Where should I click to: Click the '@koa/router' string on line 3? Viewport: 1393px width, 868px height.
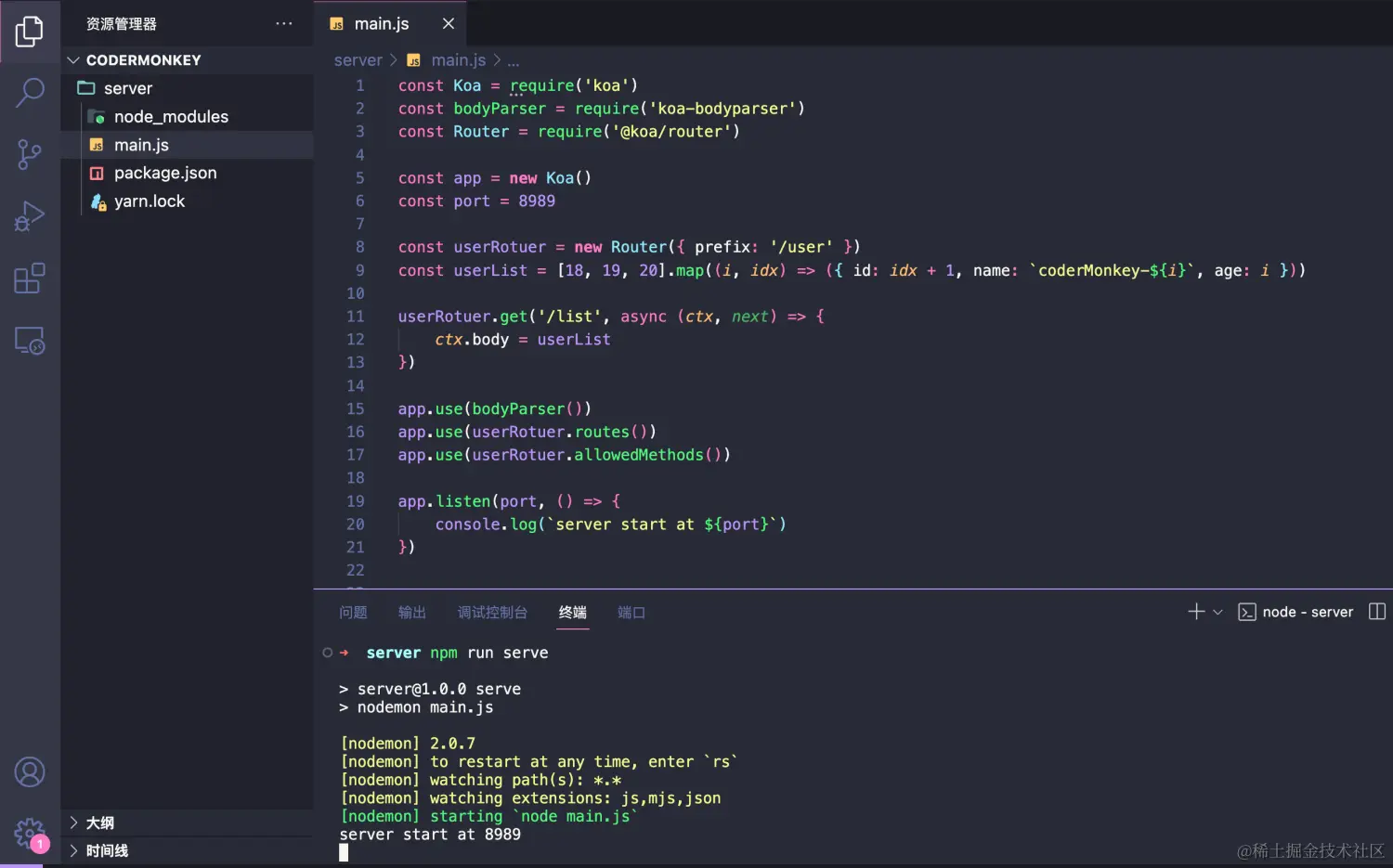[670, 132]
